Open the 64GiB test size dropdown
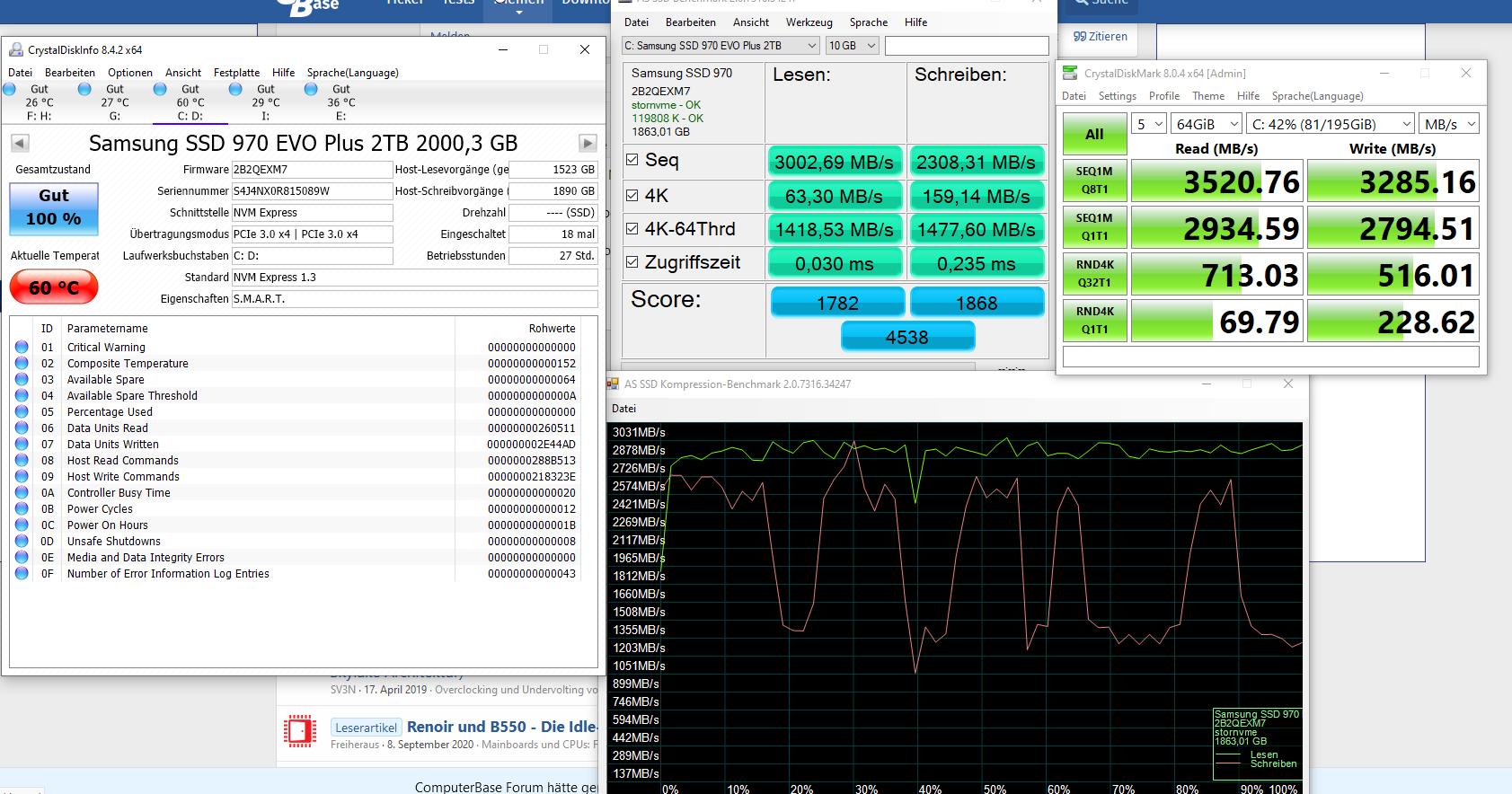 pos(1207,124)
